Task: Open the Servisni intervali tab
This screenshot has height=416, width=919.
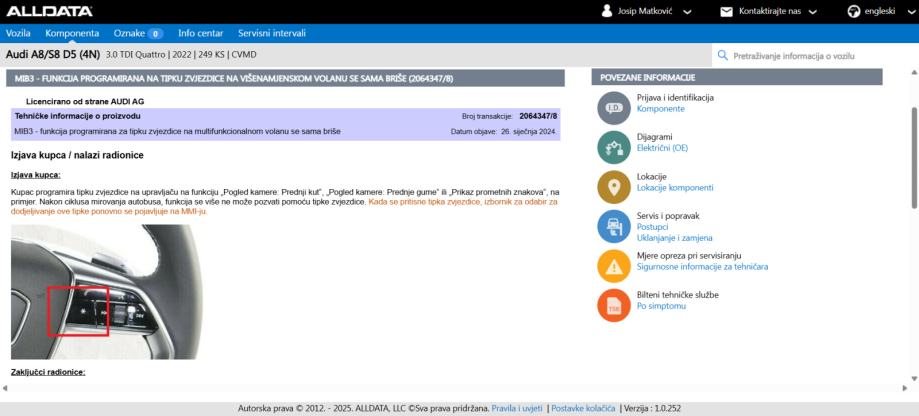Action: coord(272,33)
